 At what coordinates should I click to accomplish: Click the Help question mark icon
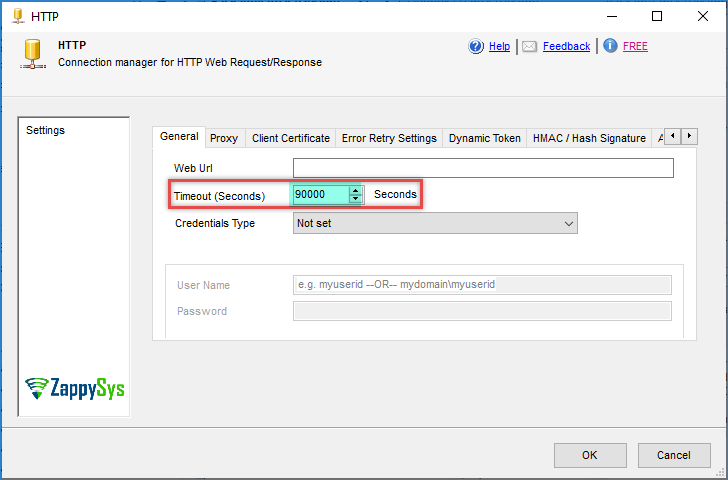(476, 46)
